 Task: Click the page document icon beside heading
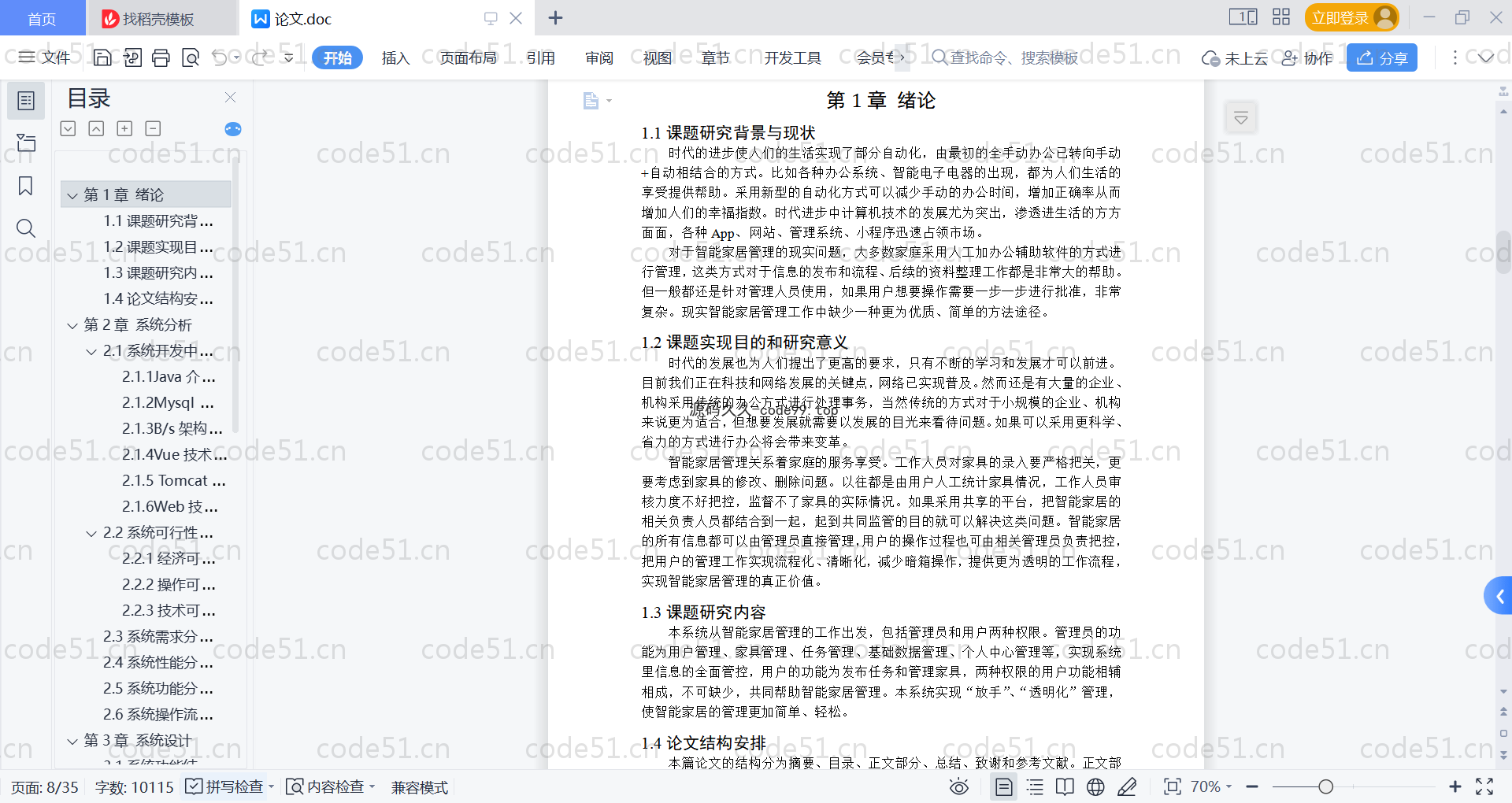coord(591,101)
